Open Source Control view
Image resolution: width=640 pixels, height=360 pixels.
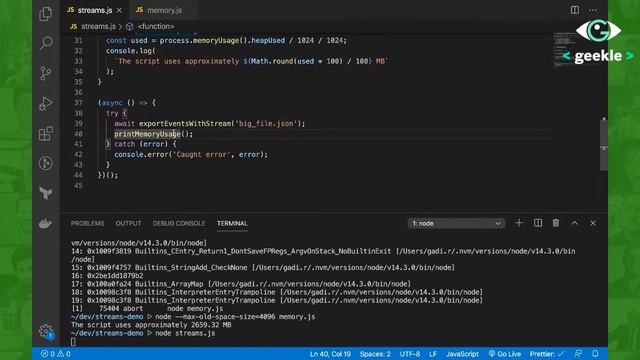[x=46, y=73]
